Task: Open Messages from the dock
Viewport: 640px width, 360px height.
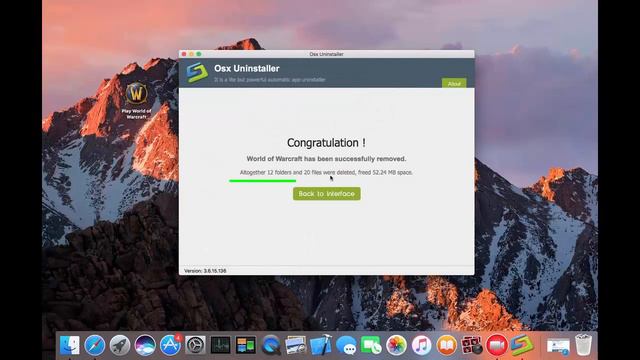Action: coord(346,345)
